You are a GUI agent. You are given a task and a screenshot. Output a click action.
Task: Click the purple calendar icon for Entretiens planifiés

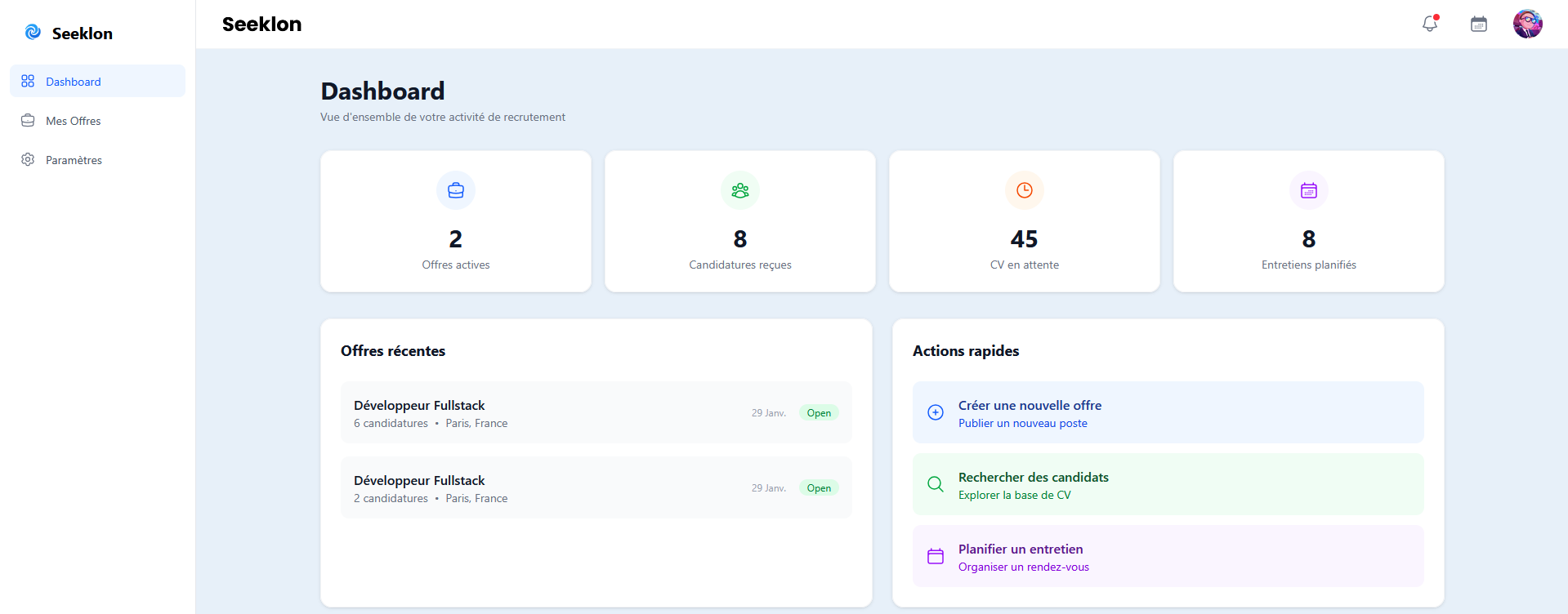pyautogui.click(x=1308, y=190)
